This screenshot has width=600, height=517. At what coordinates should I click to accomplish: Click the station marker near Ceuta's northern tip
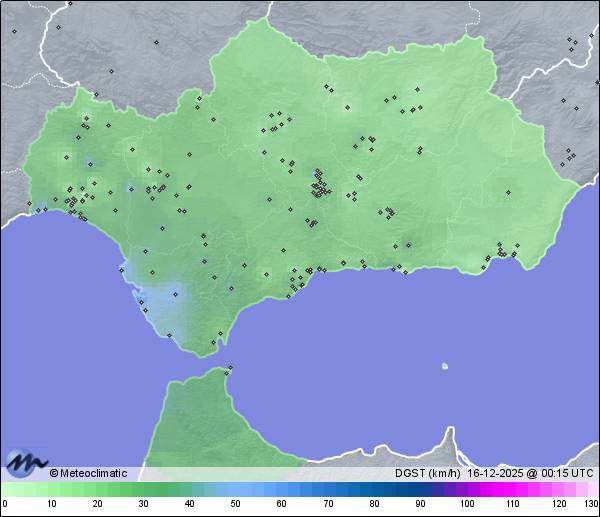click(229, 369)
